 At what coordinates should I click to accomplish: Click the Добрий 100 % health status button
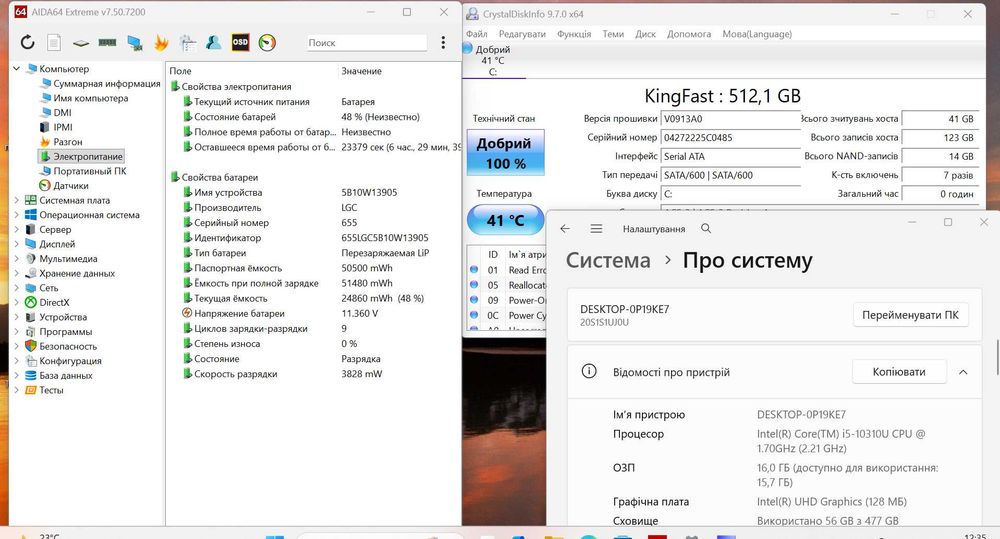(x=506, y=153)
